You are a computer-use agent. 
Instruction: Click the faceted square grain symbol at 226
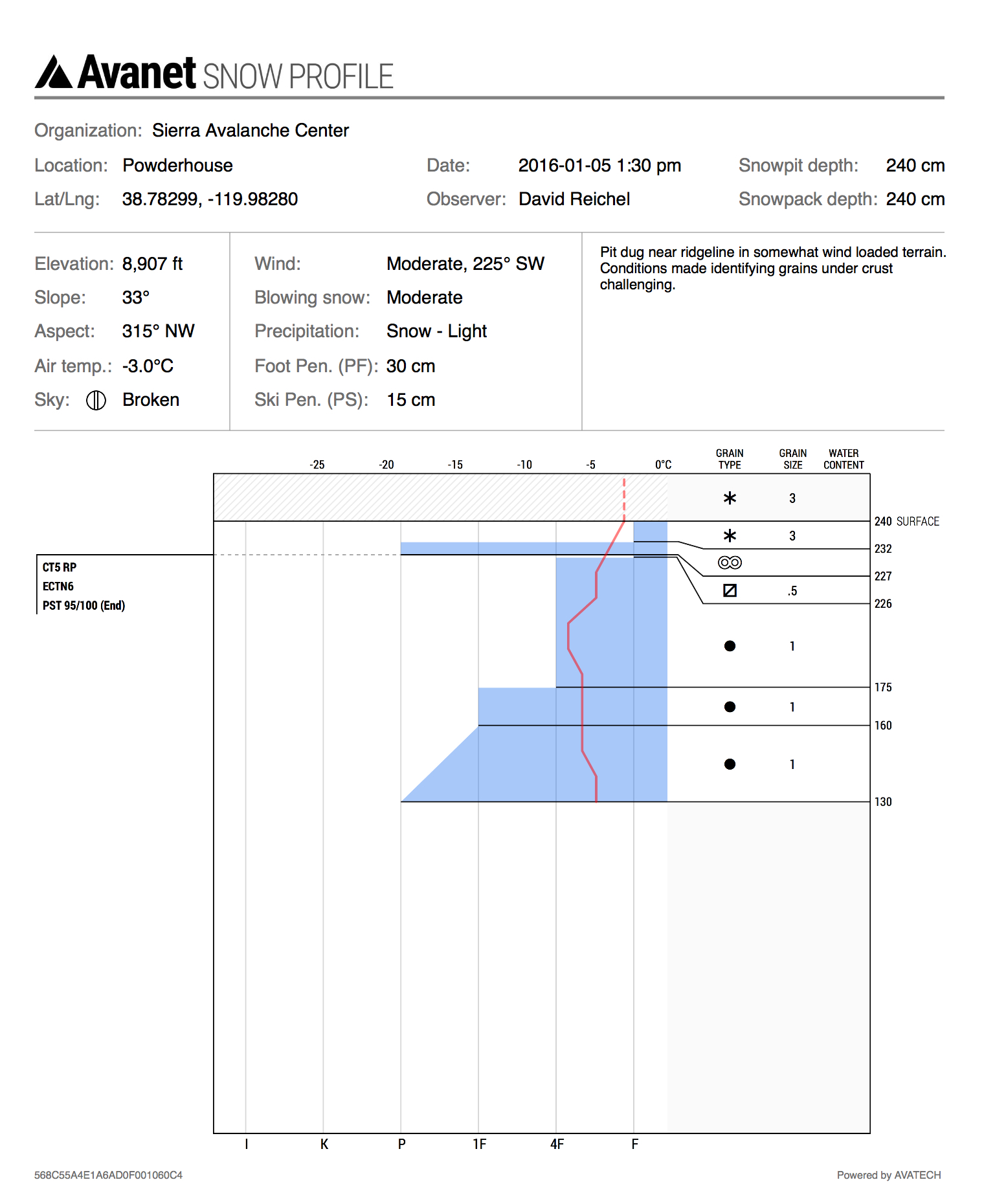point(730,590)
